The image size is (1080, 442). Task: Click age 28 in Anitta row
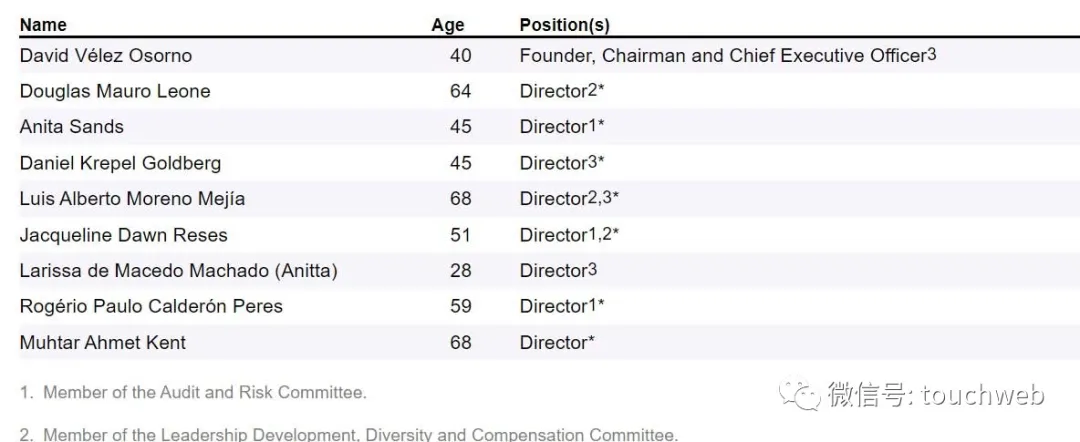pos(460,271)
